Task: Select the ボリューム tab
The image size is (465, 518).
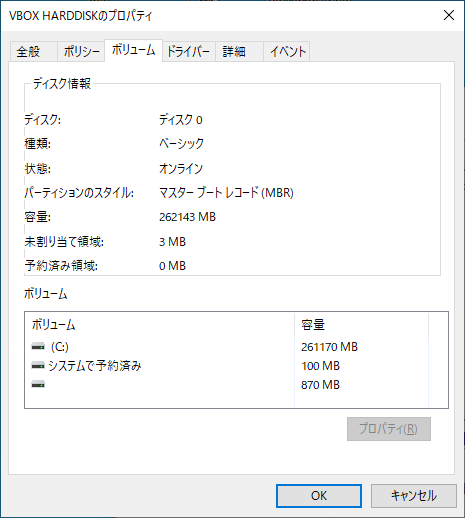Action: click(133, 50)
